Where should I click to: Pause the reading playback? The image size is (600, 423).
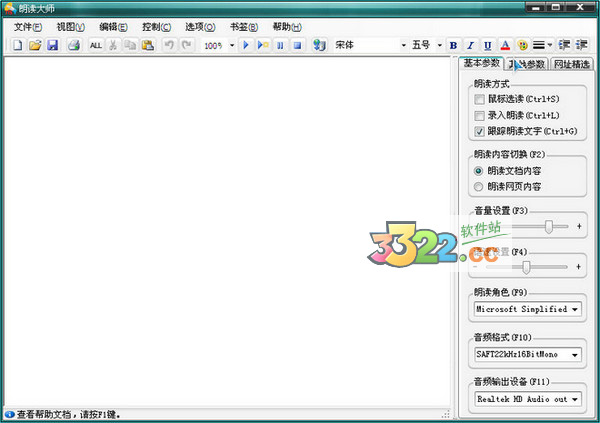point(280,46)
